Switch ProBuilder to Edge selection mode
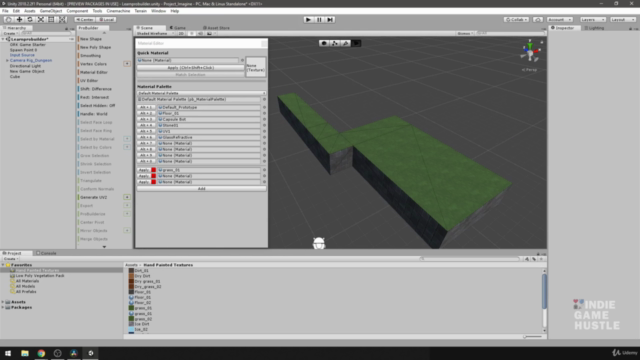 (x=345, y=43)
